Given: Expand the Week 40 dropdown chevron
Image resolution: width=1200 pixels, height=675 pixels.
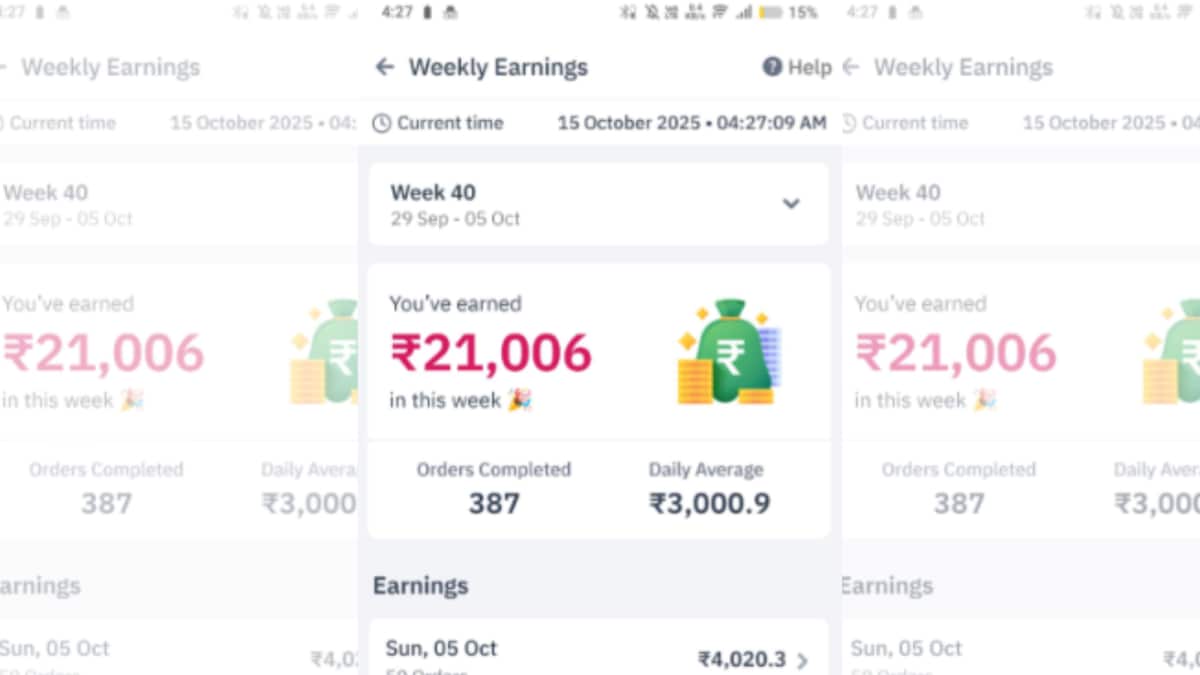Looking at the screenshot, I should click(791, 204).
